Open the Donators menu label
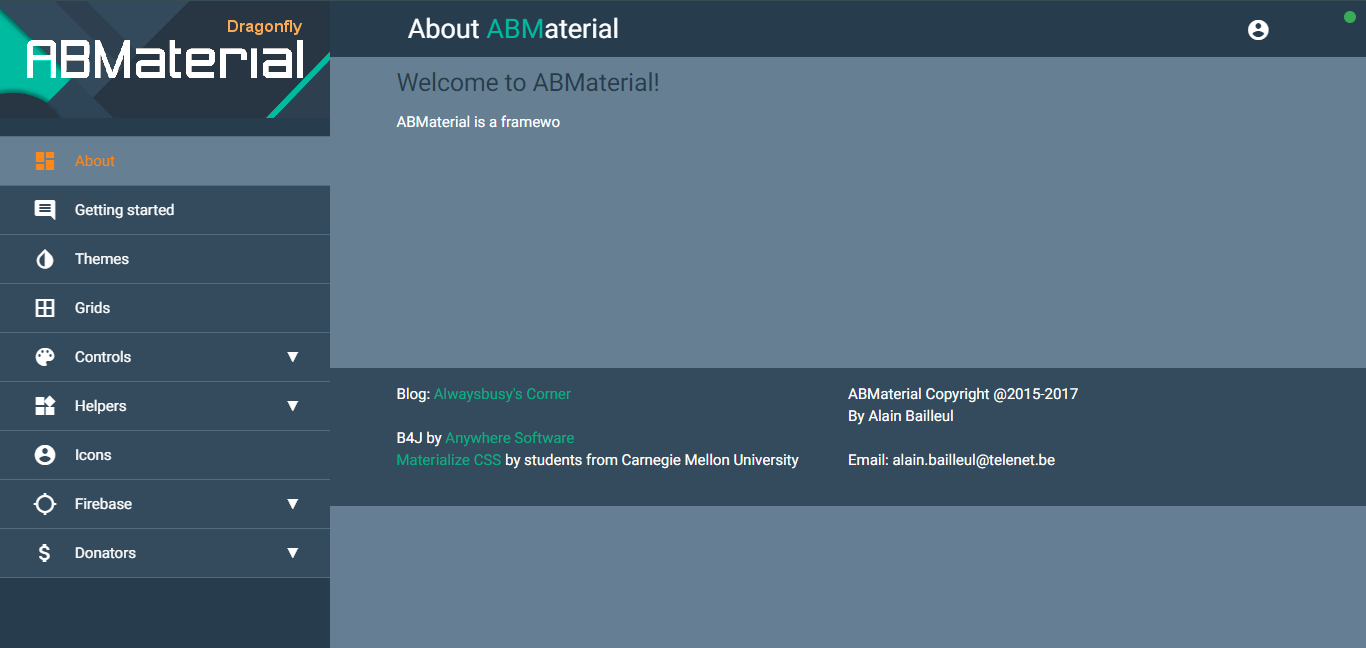Screen dimensions: 1366x648 pos(105,553)
